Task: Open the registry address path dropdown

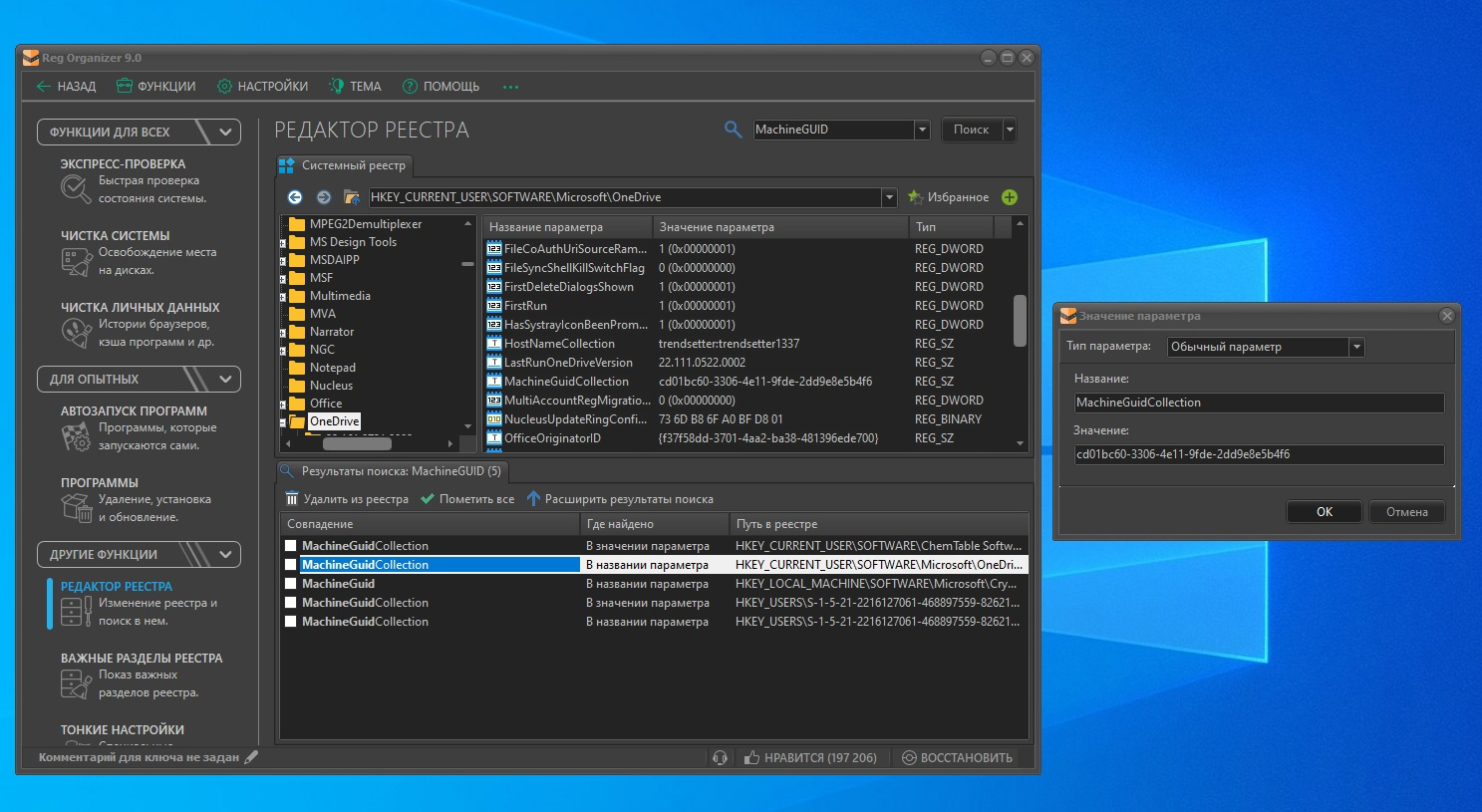Action: [x=889, y=197]
